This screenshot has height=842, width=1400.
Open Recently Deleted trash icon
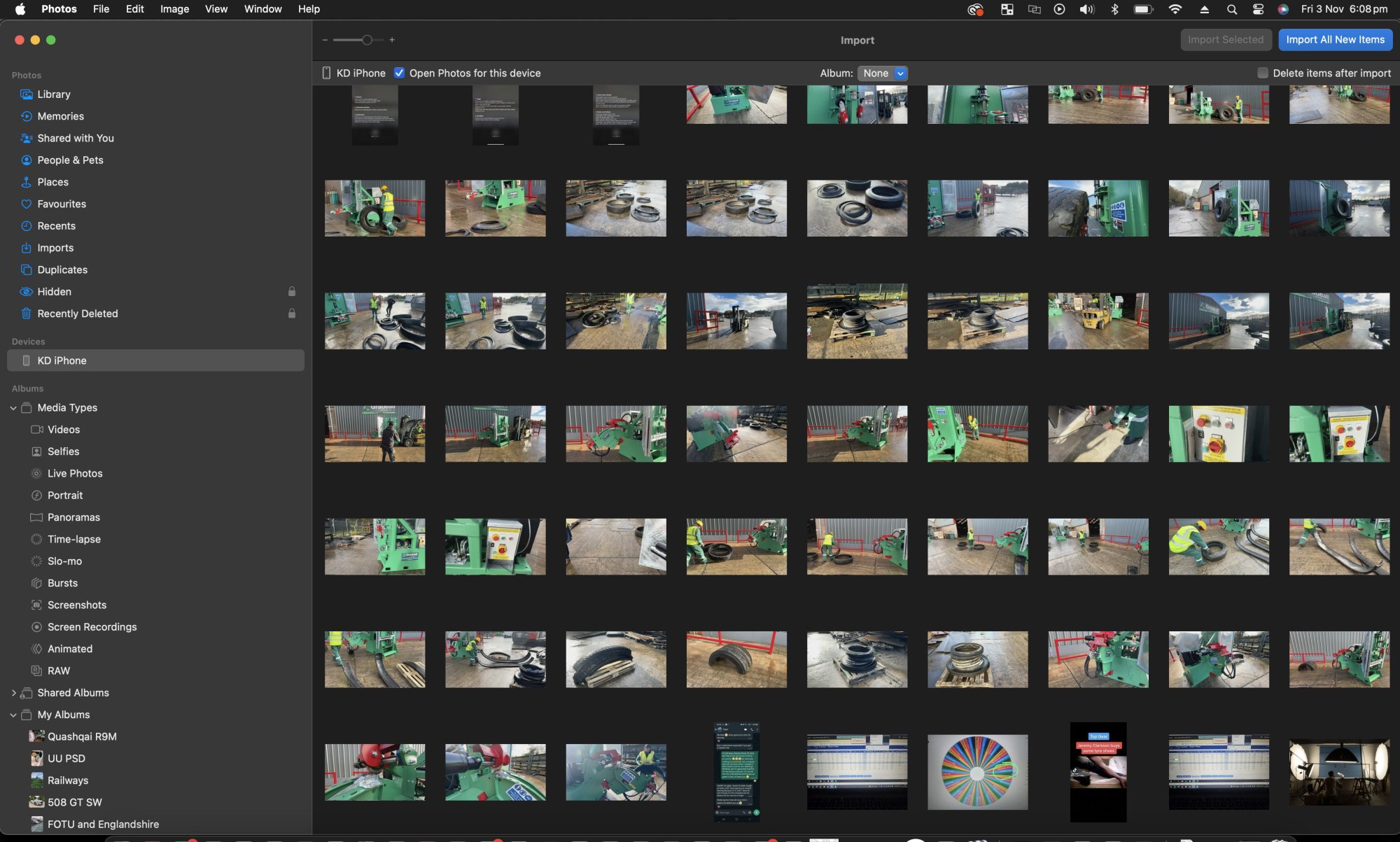(x=26, y=314)
